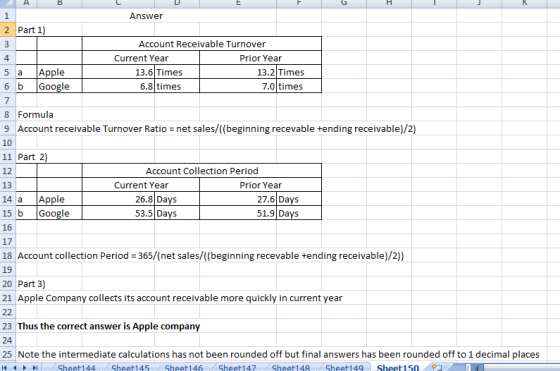Select the 6.8 value cell
This screenshot has height=371, width=560.
pos(118,86)
